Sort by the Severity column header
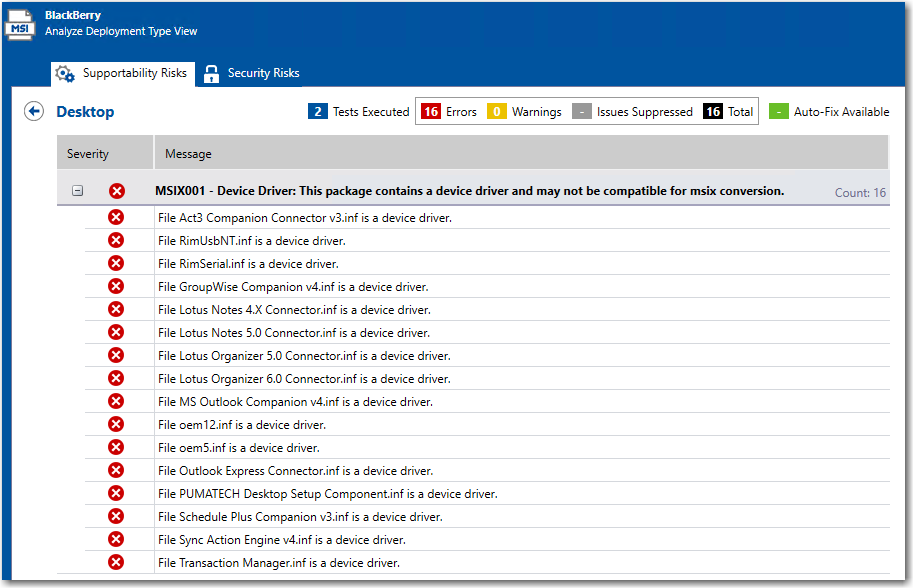913x588 pixels. [x=88, y=154]
